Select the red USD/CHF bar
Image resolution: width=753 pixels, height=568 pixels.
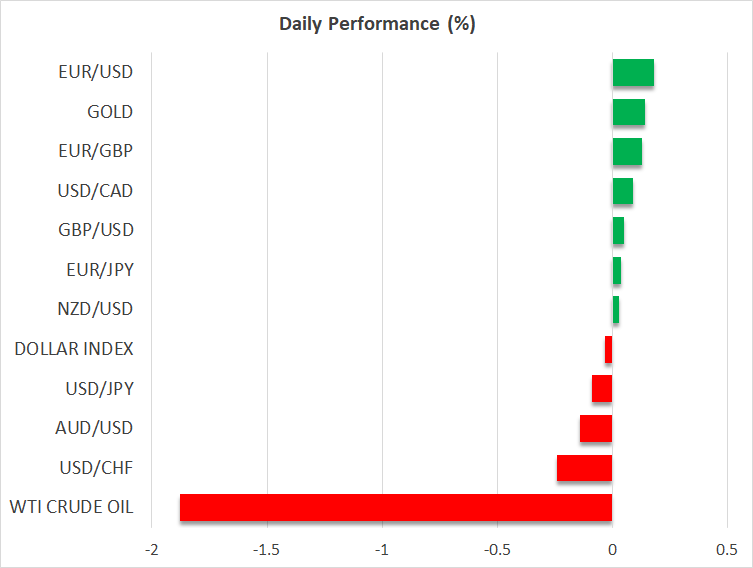coord(584,468)
